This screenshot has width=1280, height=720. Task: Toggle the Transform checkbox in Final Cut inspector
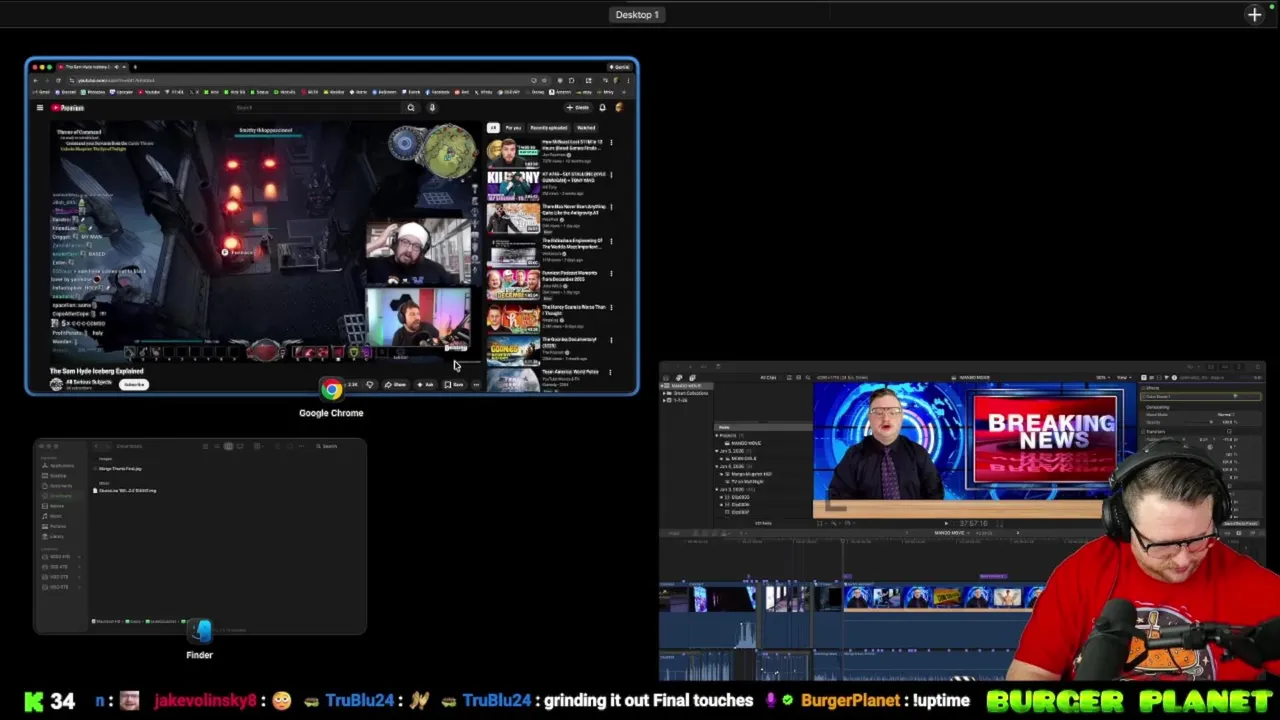point(1142,431)
